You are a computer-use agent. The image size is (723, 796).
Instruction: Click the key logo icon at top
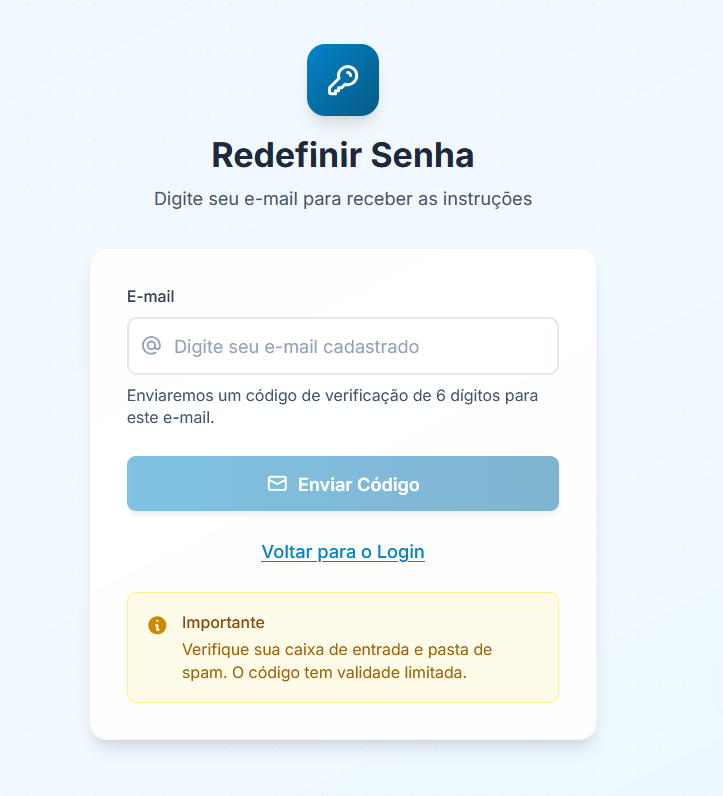tap(343, 80)
